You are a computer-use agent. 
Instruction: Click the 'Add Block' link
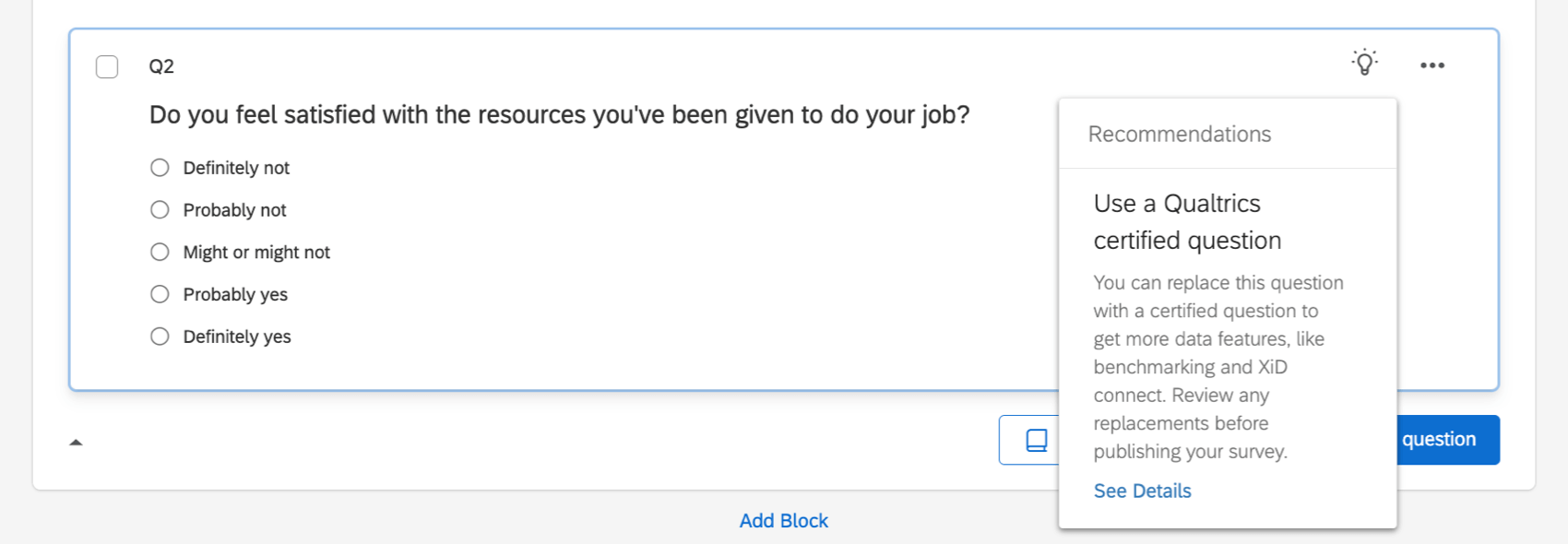tap(783, 520)
